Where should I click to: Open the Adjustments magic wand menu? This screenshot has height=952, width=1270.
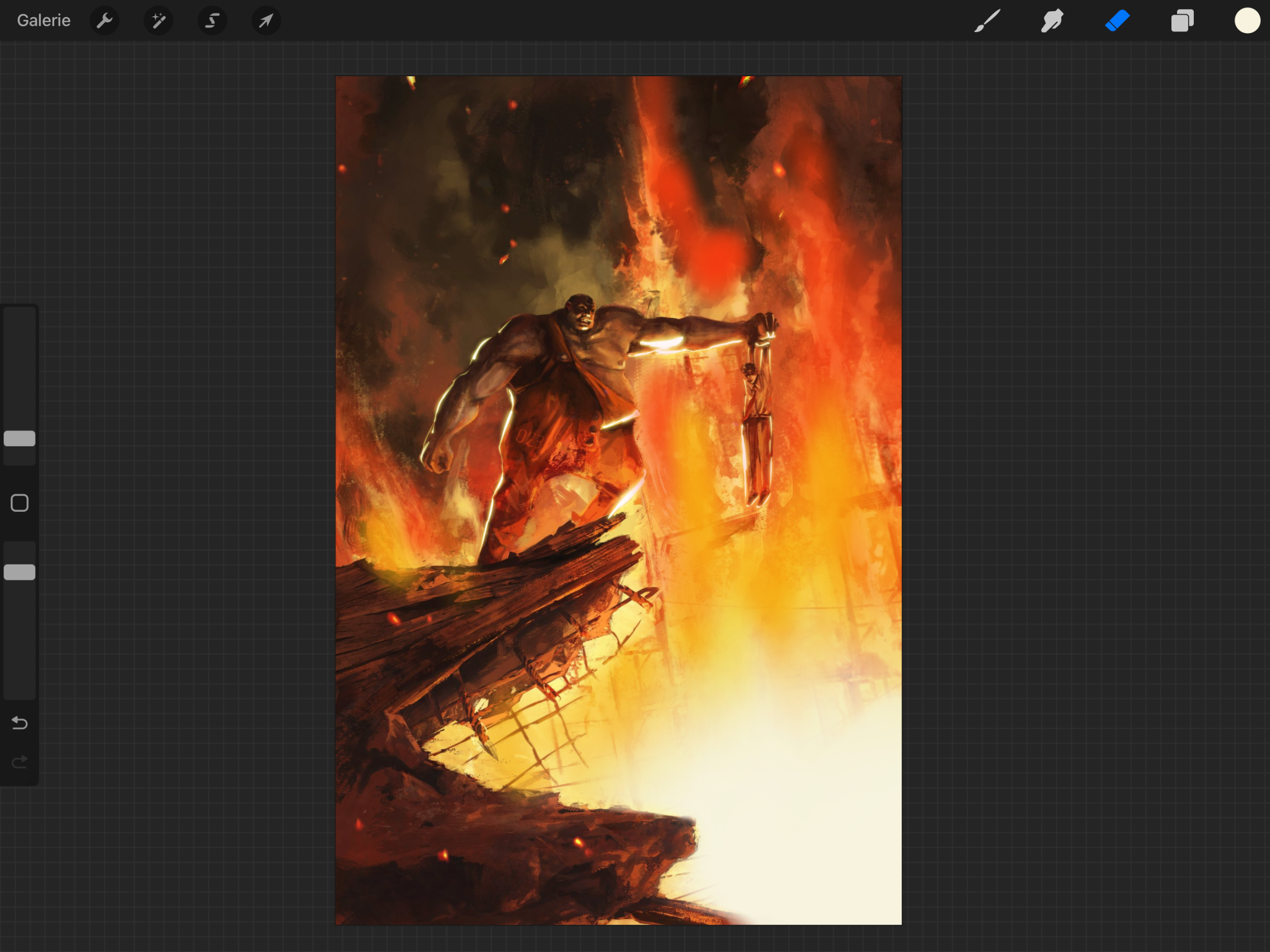click(x=158, y=21)
